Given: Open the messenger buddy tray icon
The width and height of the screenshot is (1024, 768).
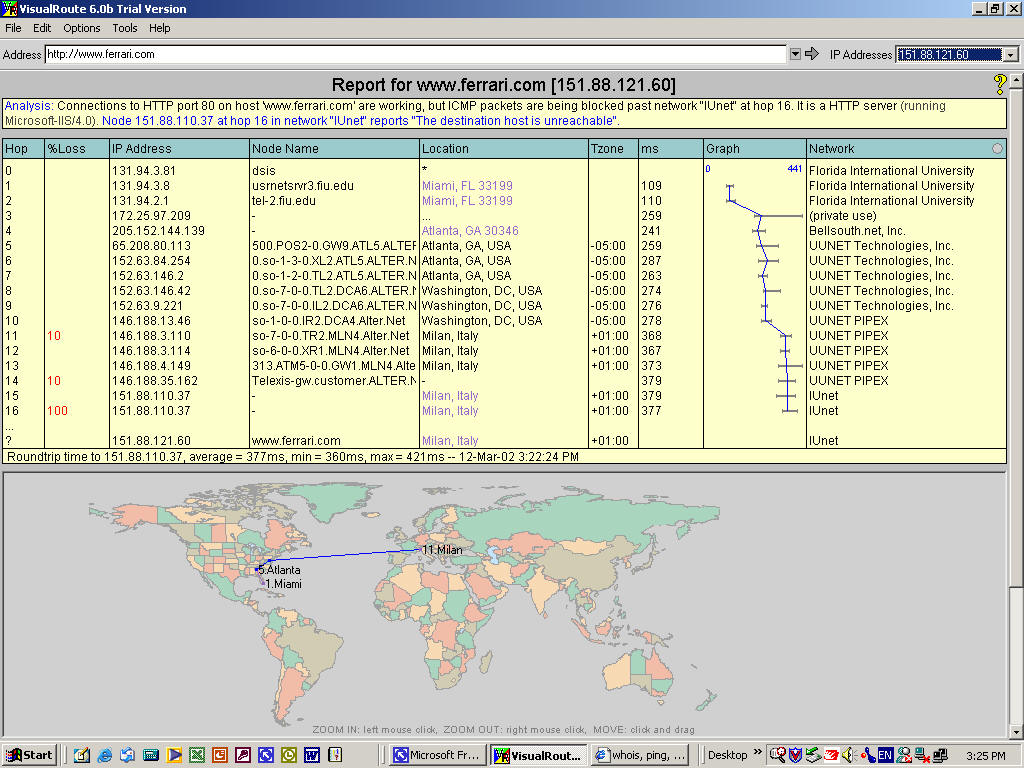Looking at the screenshot, I should [x=903, y=755].
